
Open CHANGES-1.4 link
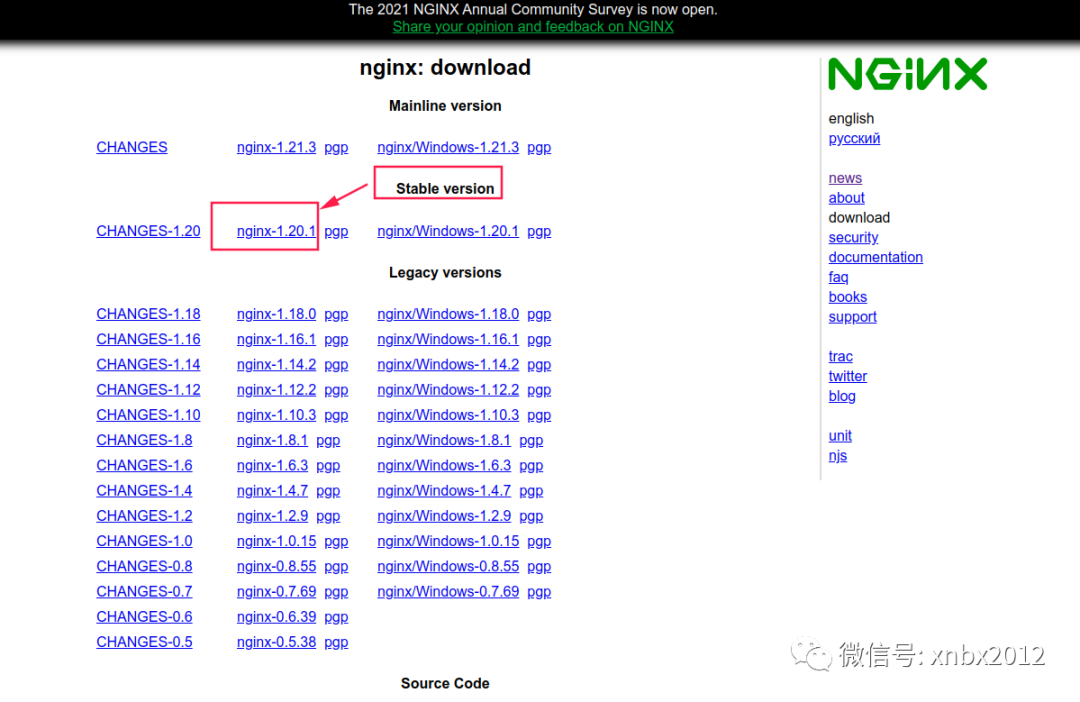click(144, 491)
